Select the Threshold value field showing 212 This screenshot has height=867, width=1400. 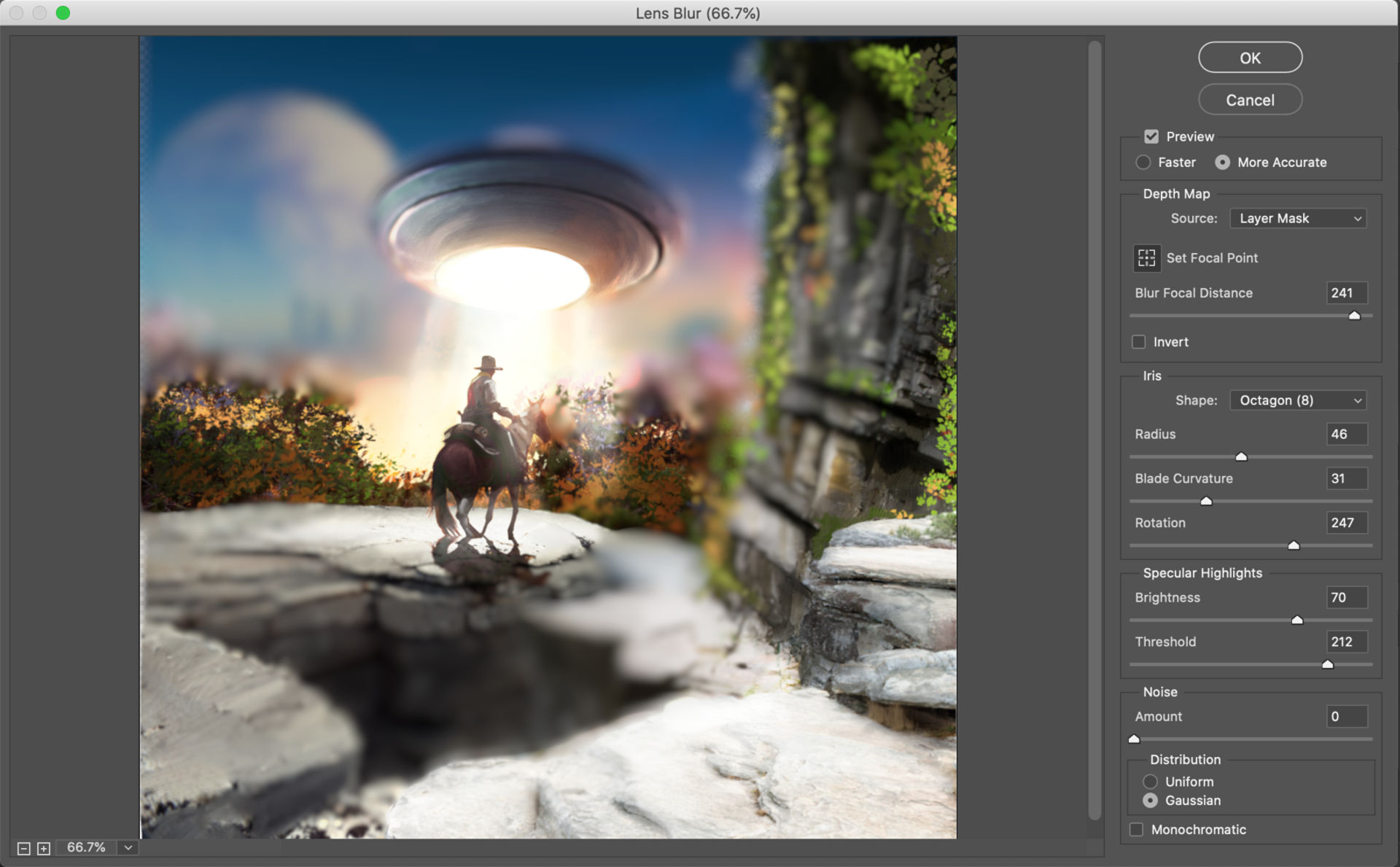[1346, 642]
